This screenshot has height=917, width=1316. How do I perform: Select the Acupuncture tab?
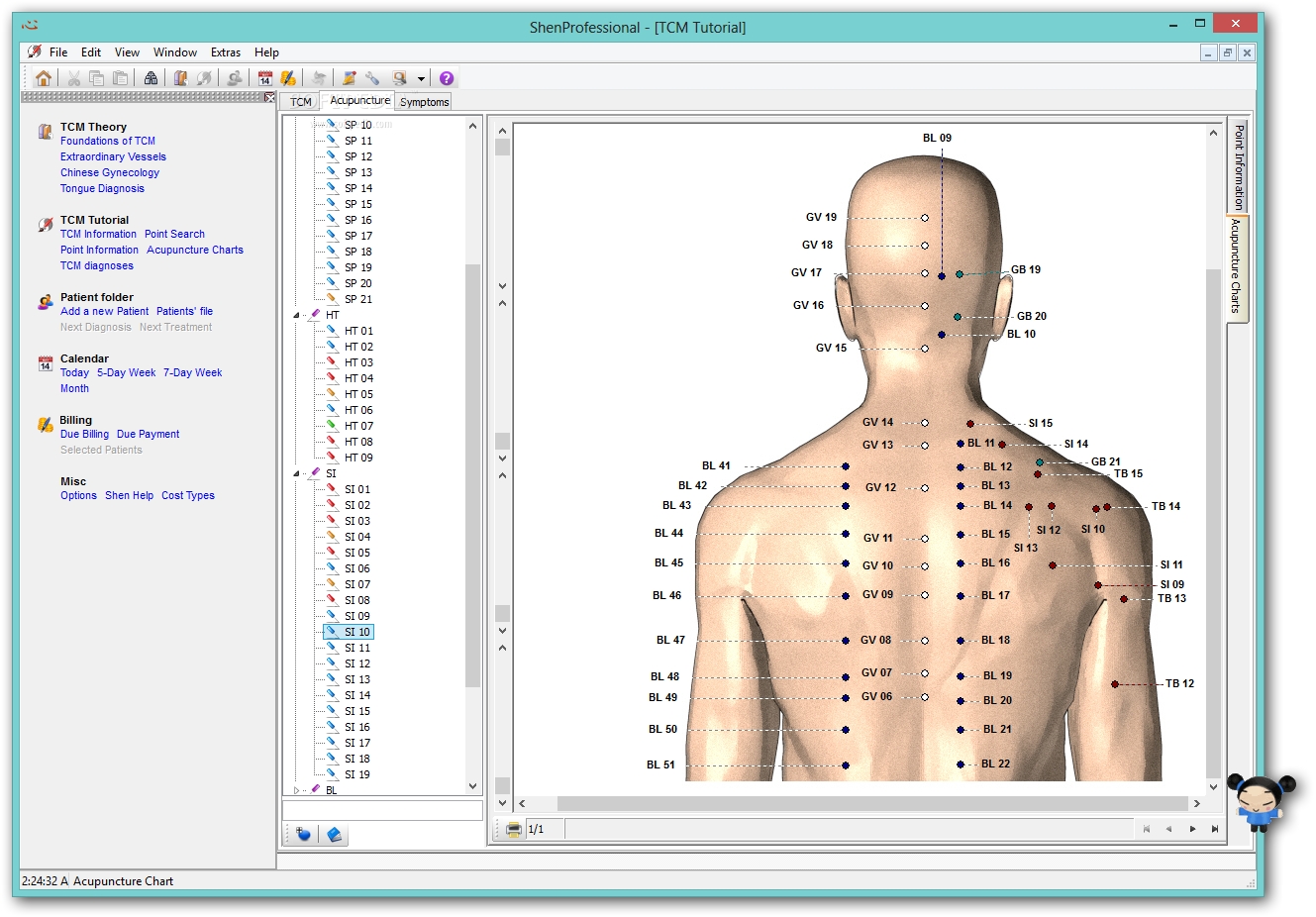359,100
